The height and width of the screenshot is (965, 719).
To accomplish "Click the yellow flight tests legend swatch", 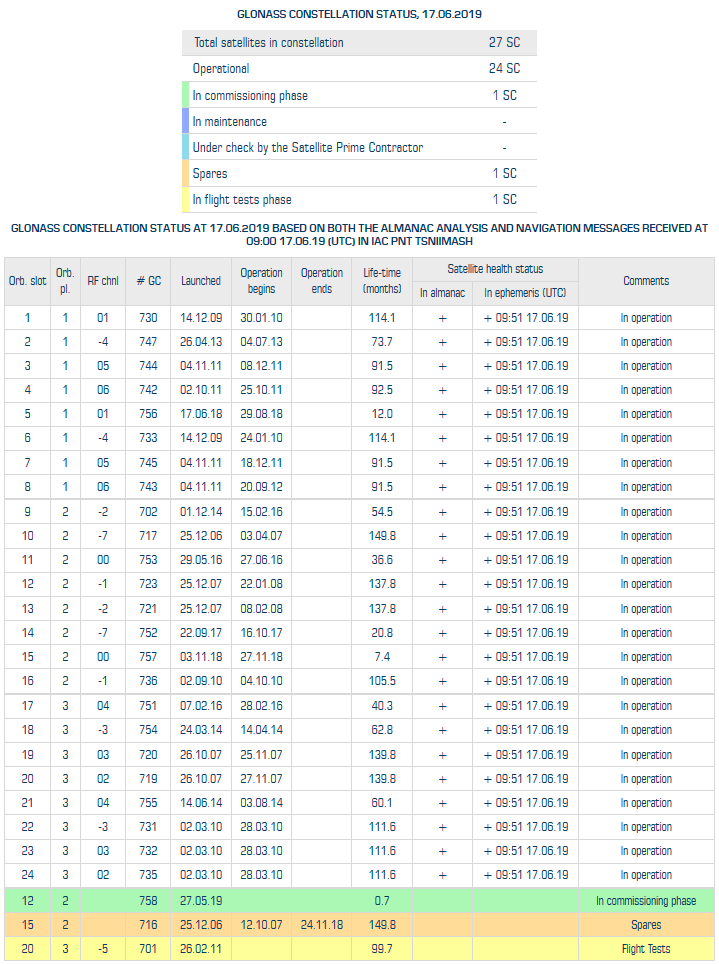I will pyautogui.click(x=185, y=200).
